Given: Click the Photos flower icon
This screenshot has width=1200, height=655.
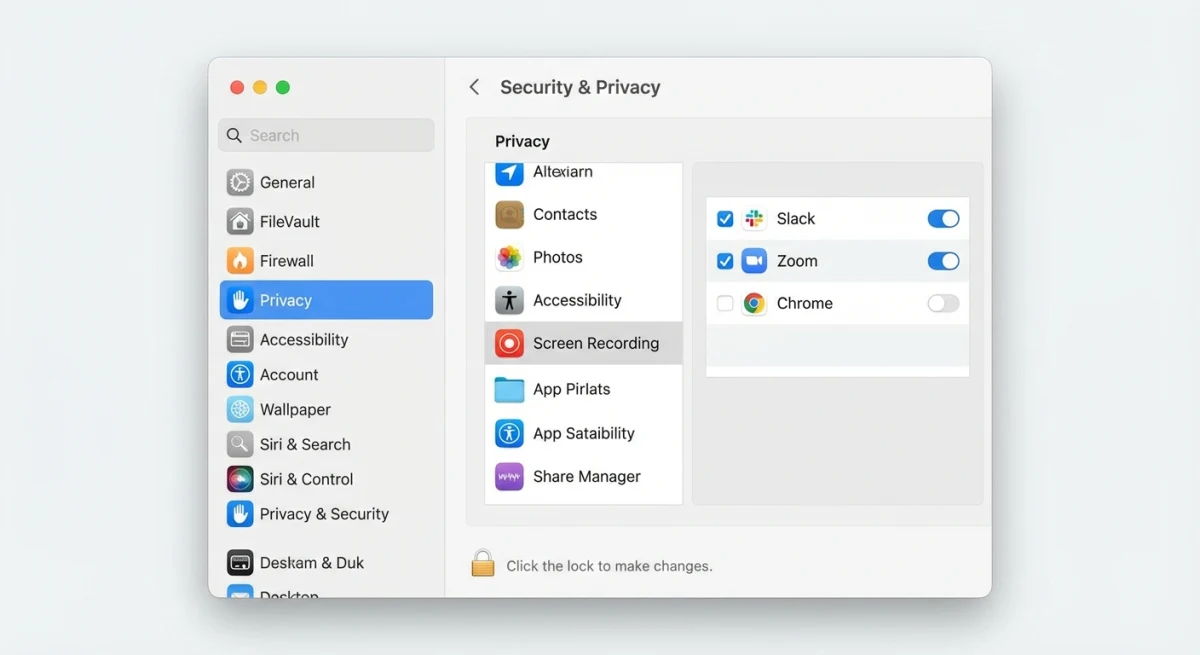Looking at the screenshot, I should pyautogui.click(x=510, y=257).
